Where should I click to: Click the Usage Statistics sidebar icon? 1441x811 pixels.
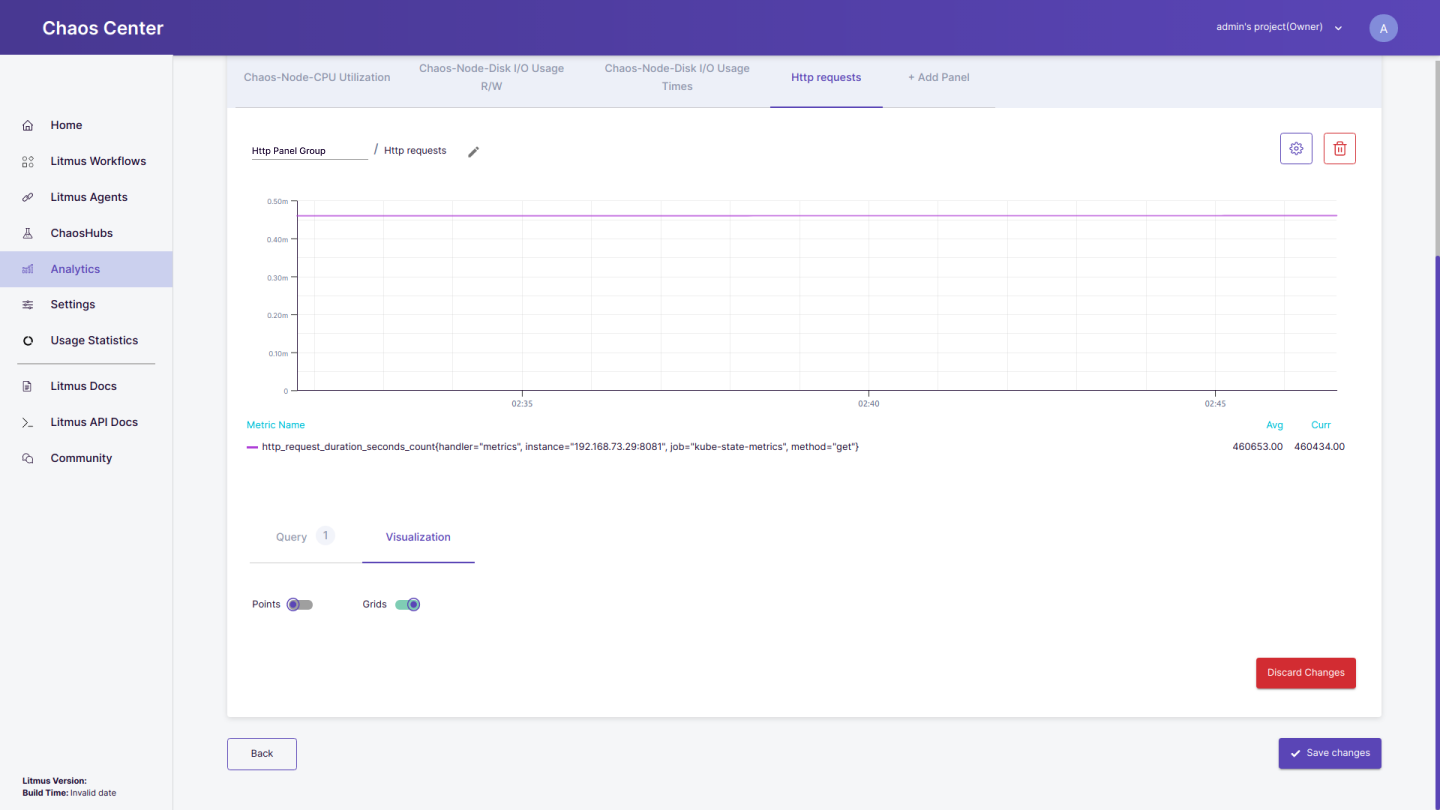[28, 341]
